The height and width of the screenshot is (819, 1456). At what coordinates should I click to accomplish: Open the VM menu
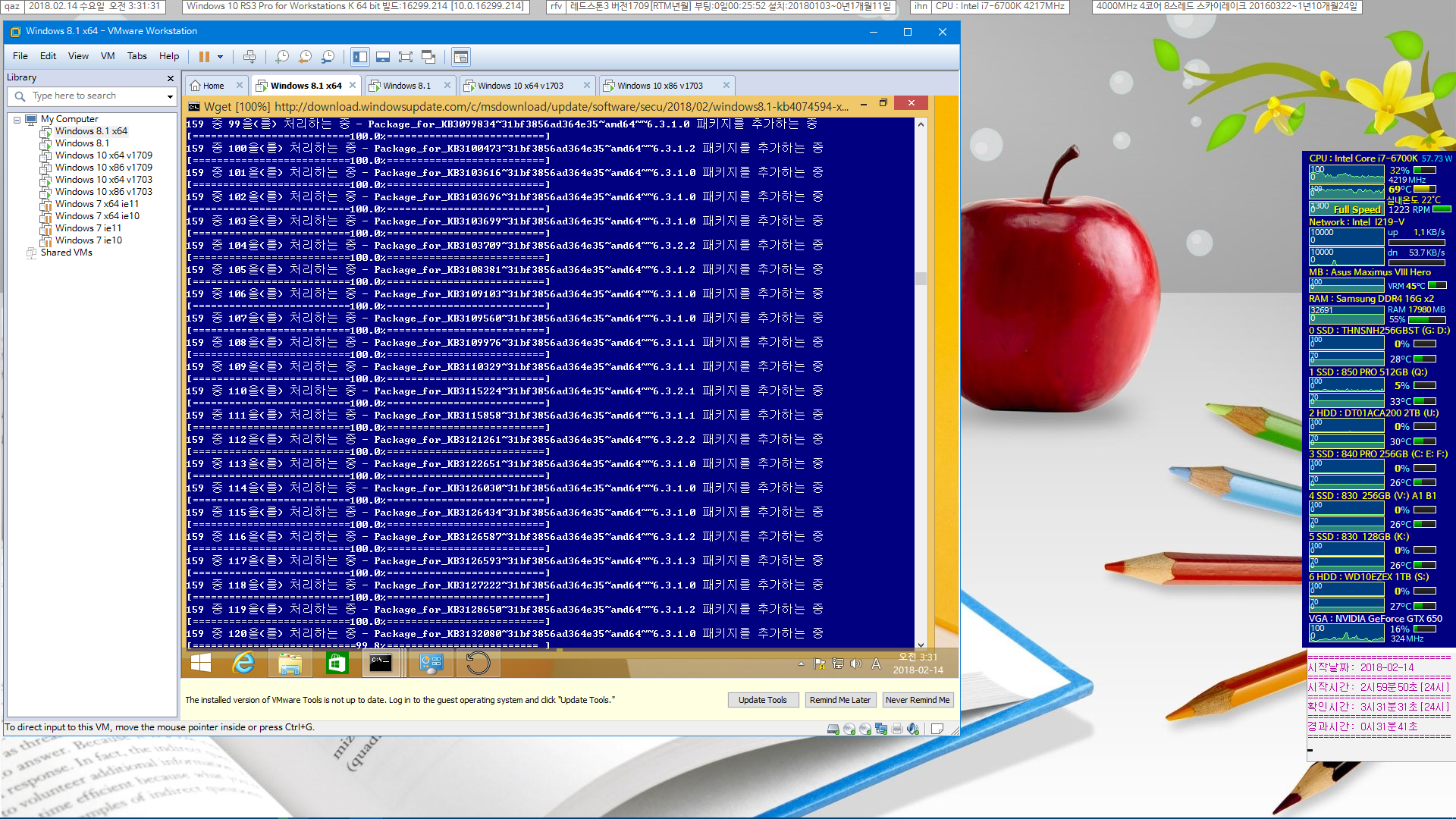tap(108, 56)
